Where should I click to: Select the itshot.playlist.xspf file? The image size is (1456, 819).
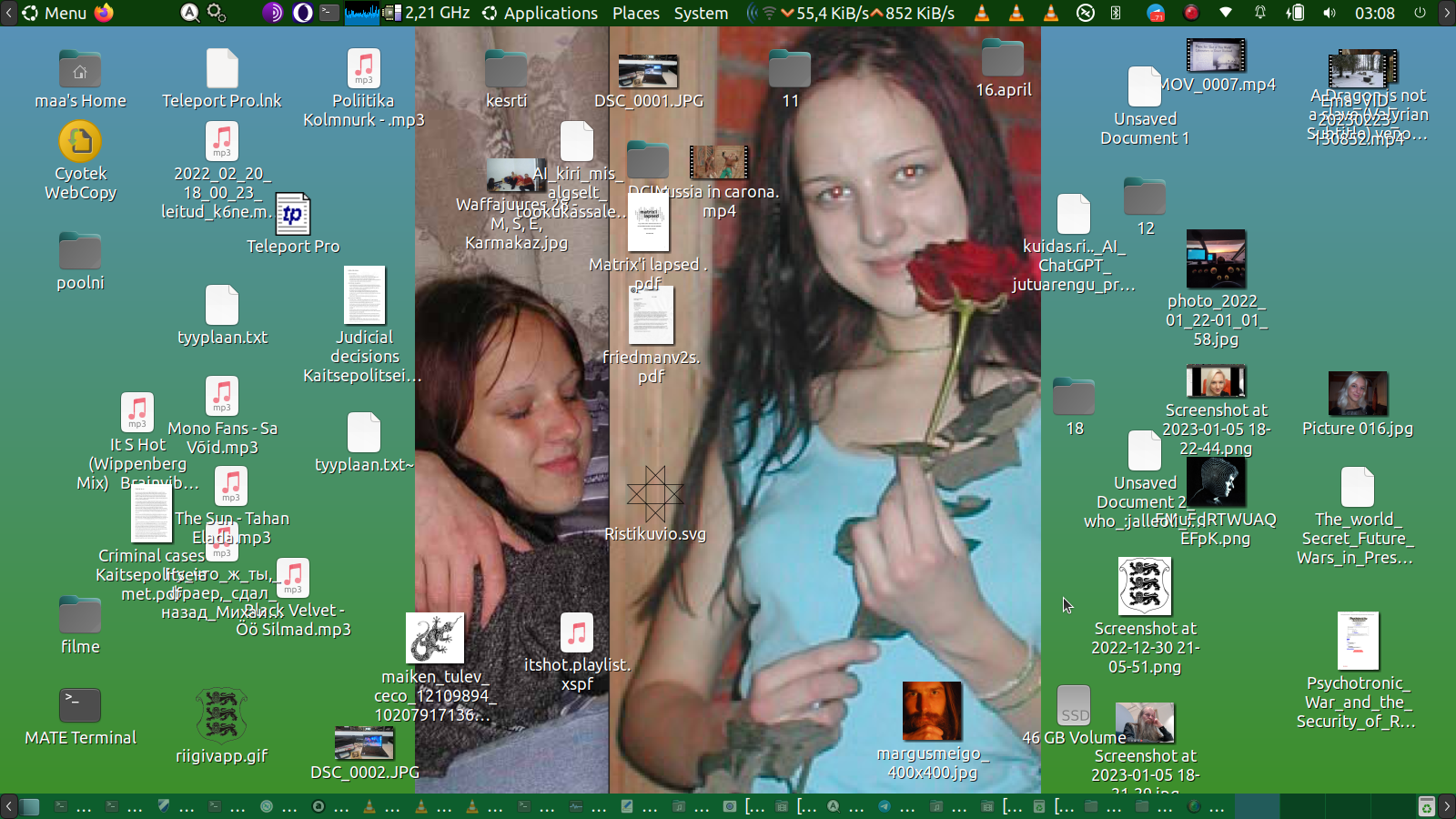[x=577, y=653]
